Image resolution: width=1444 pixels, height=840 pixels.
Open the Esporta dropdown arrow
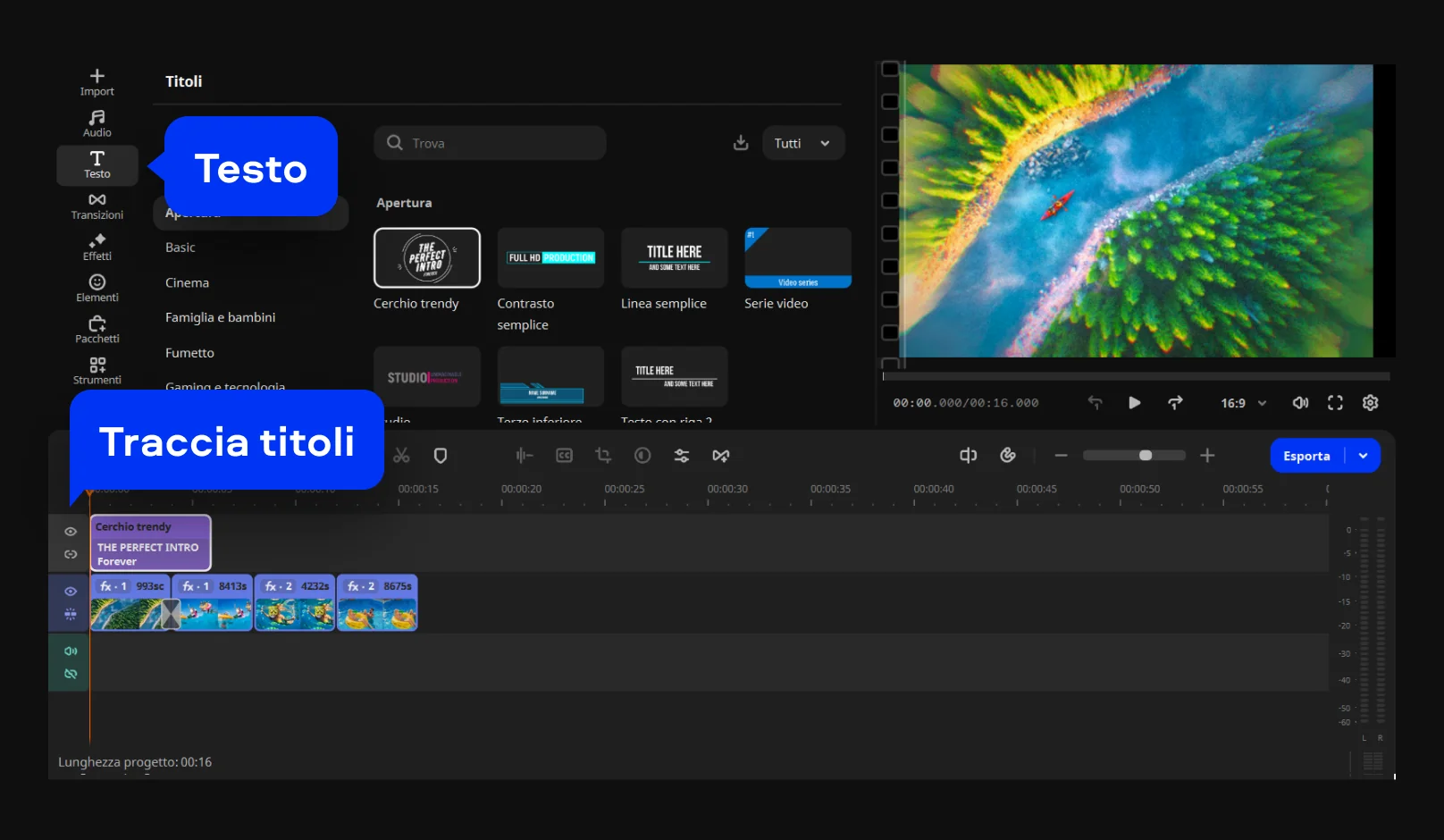click(1363, 456)
